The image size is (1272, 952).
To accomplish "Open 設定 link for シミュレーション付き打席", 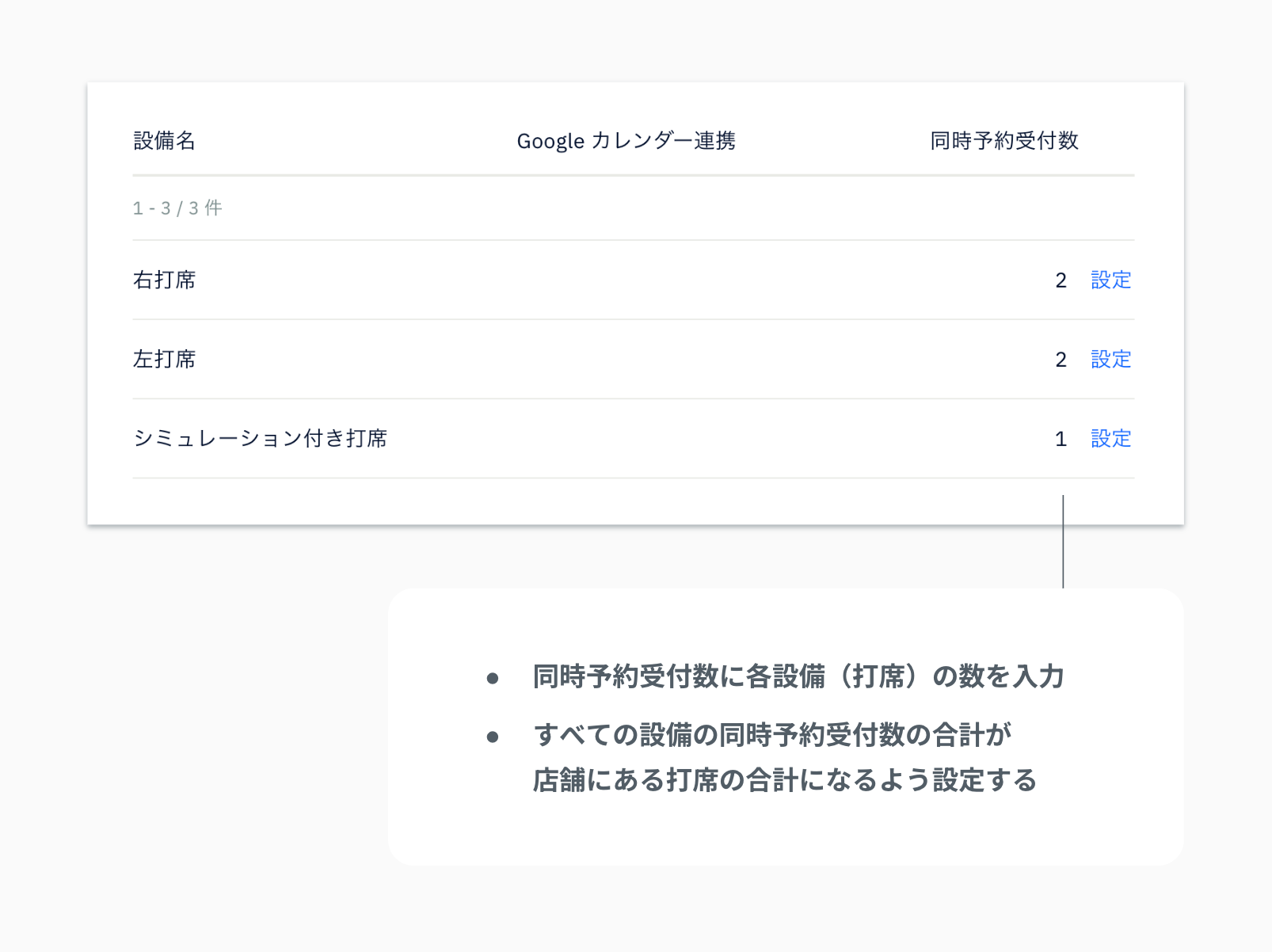I will pos(1110,438).
